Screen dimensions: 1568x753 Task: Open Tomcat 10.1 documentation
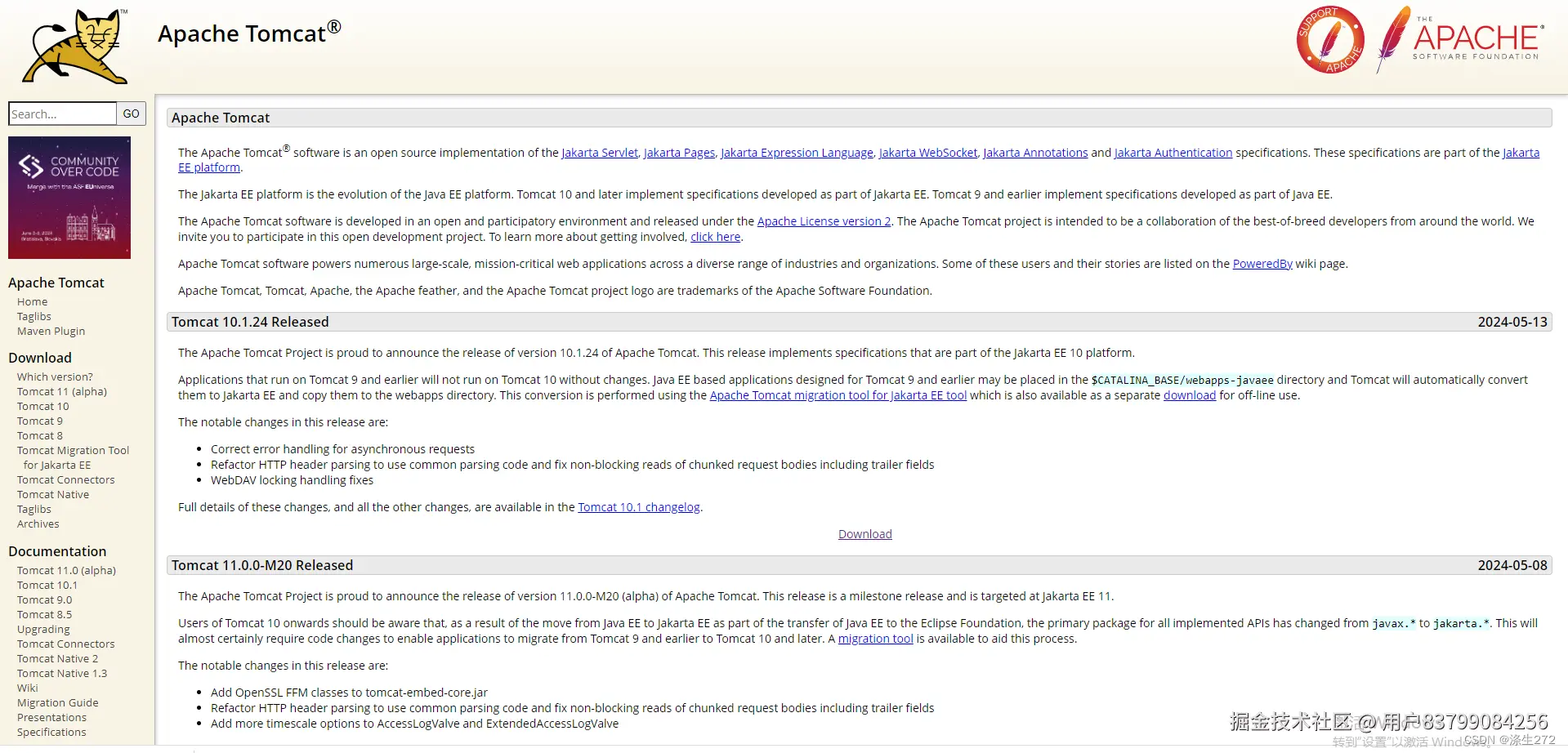tap(47, 585)
